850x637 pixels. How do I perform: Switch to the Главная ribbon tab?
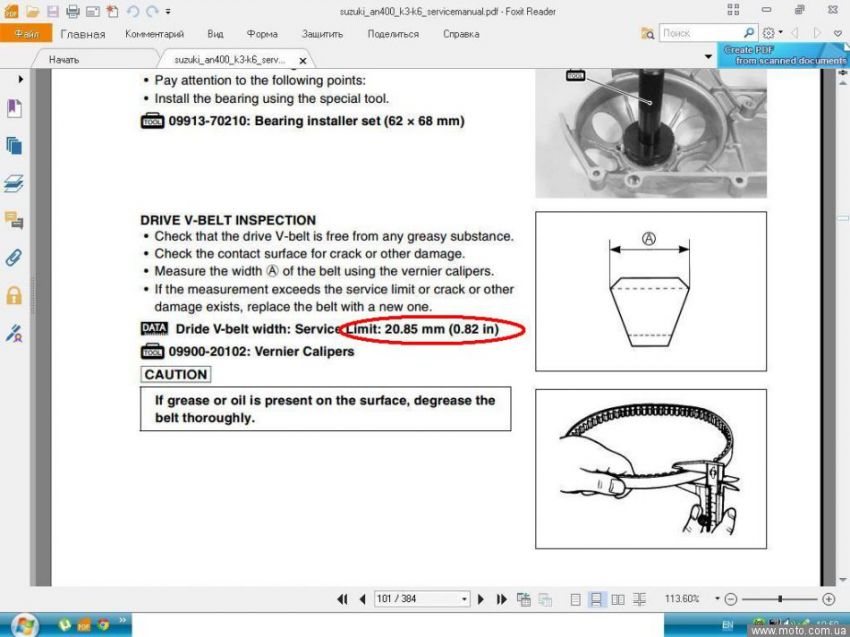tap(83, 34)
